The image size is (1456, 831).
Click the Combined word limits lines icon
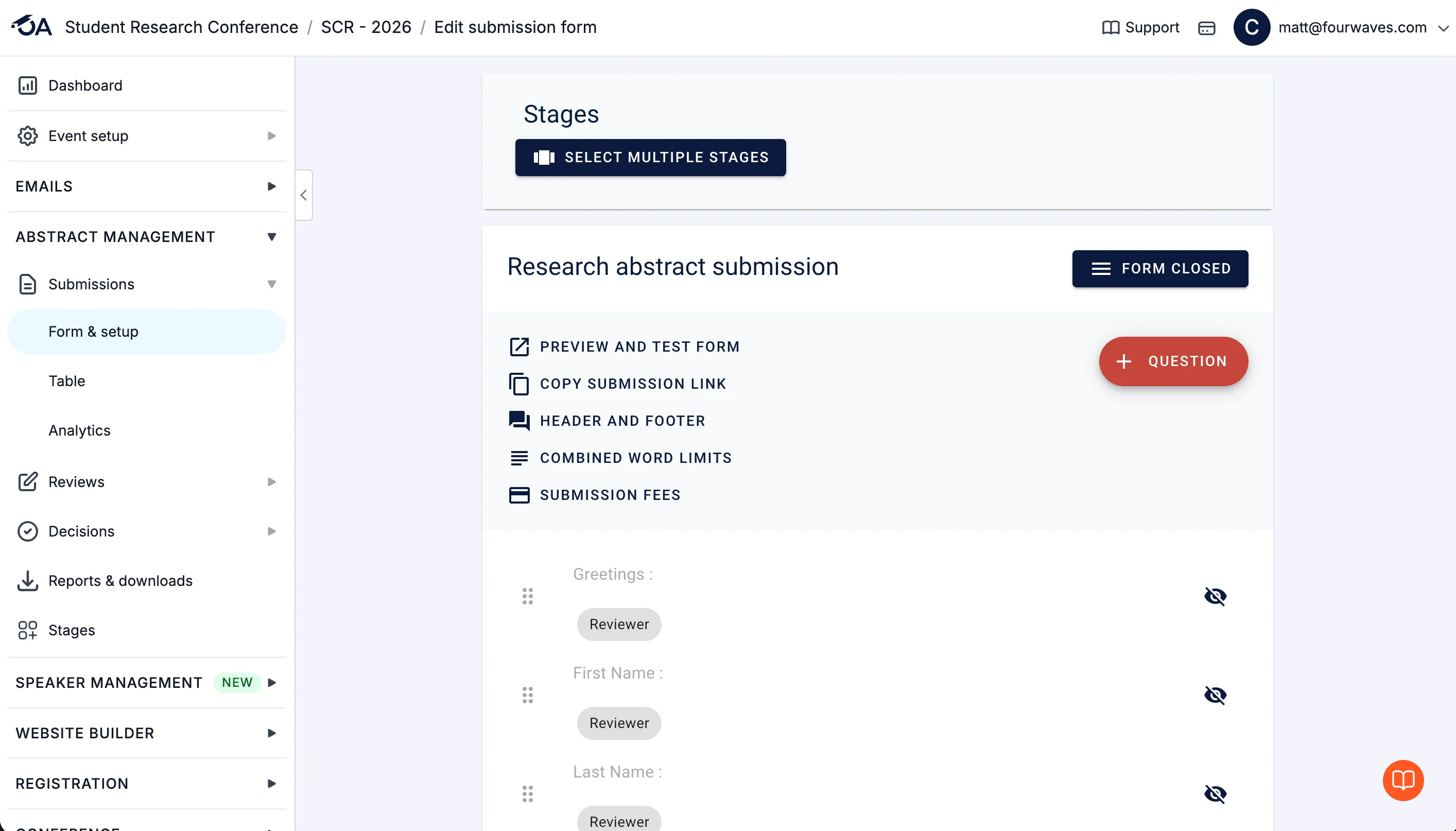tap(518, 458)
